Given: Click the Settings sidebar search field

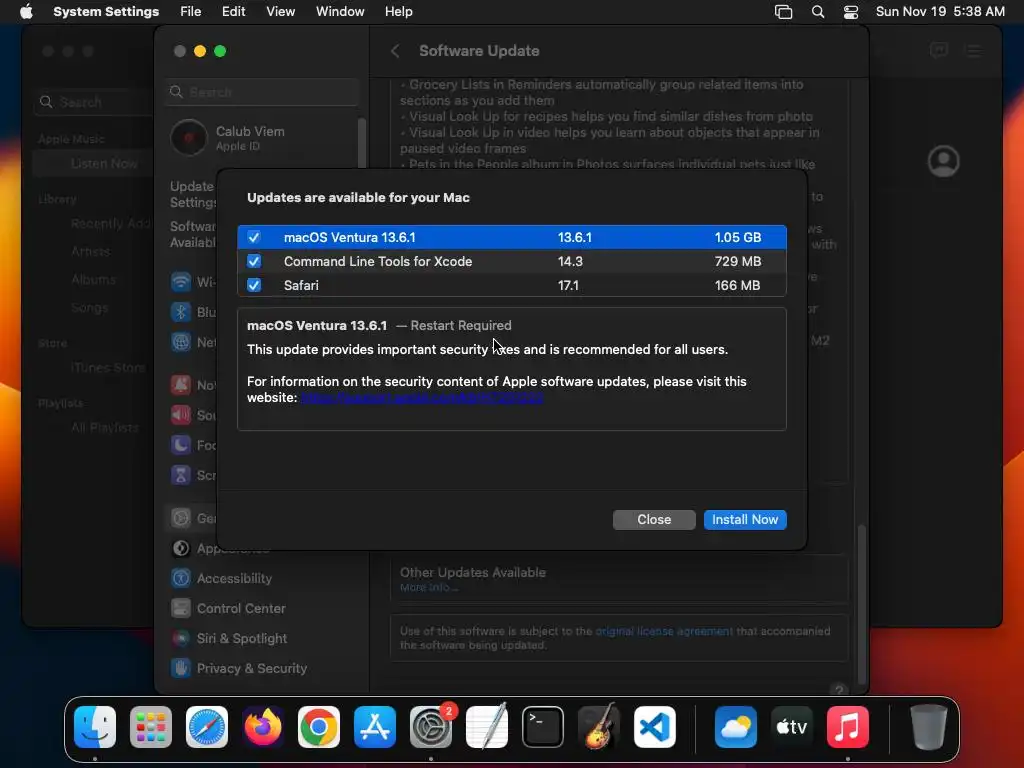Looking at the screenshot, I should point(263,92).
